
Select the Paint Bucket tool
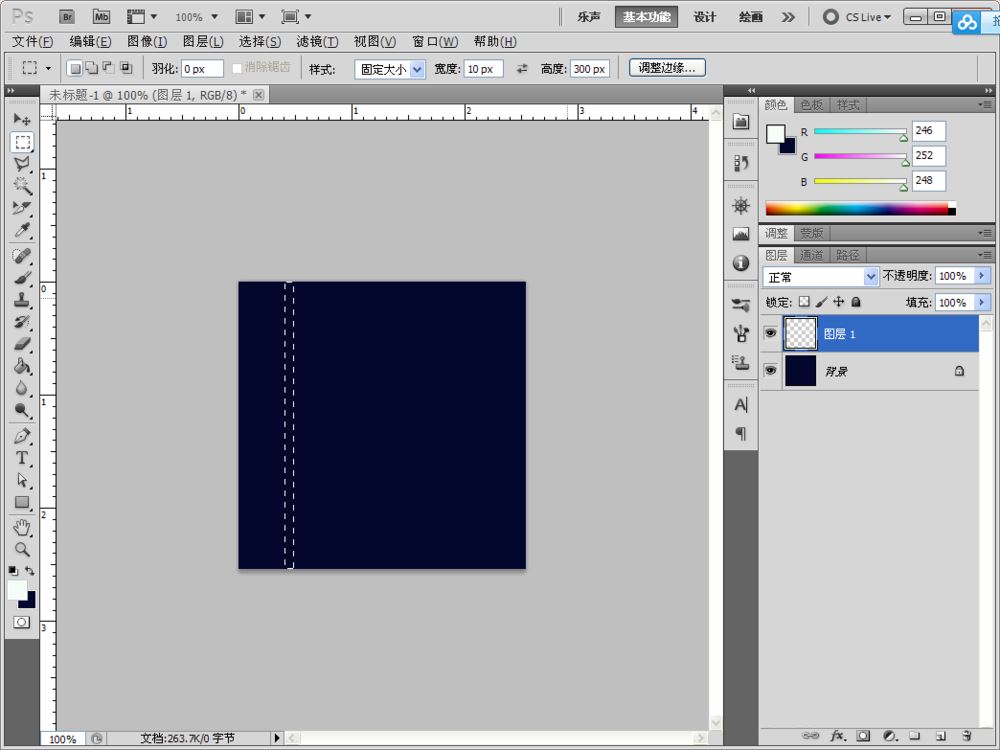point(22,366)
